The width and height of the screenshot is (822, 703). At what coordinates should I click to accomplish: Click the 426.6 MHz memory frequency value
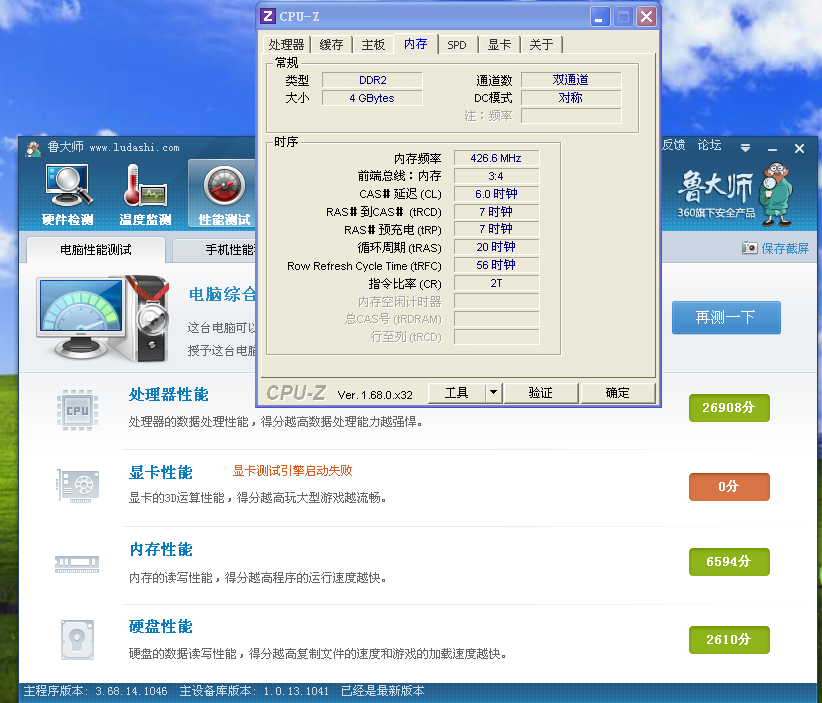coord(496,158)
